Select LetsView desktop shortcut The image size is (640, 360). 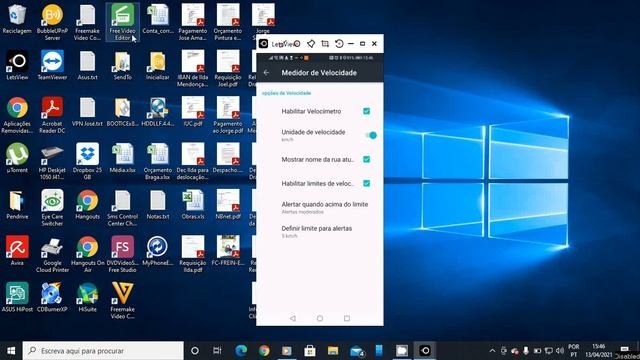pos(17,65)
